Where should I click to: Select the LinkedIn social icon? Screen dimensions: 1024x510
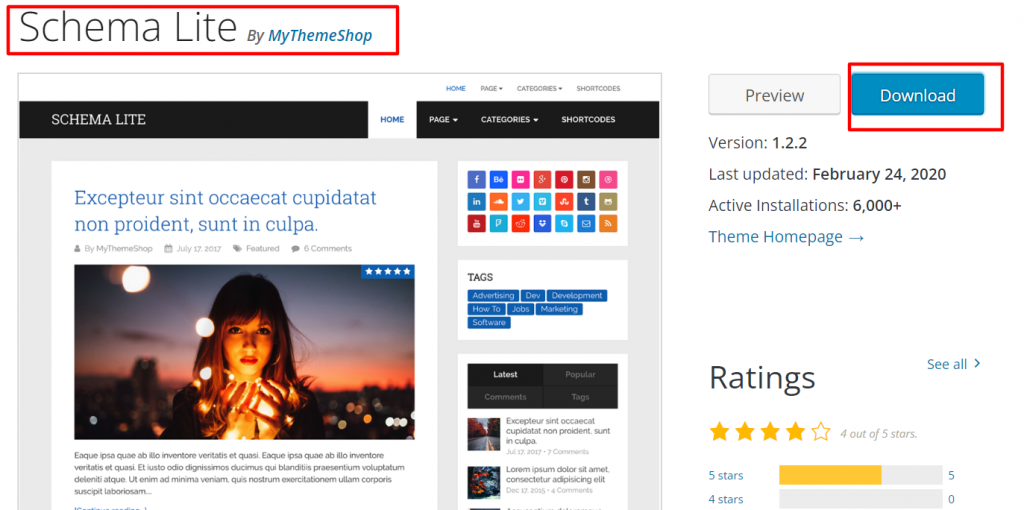coord(477,202)
